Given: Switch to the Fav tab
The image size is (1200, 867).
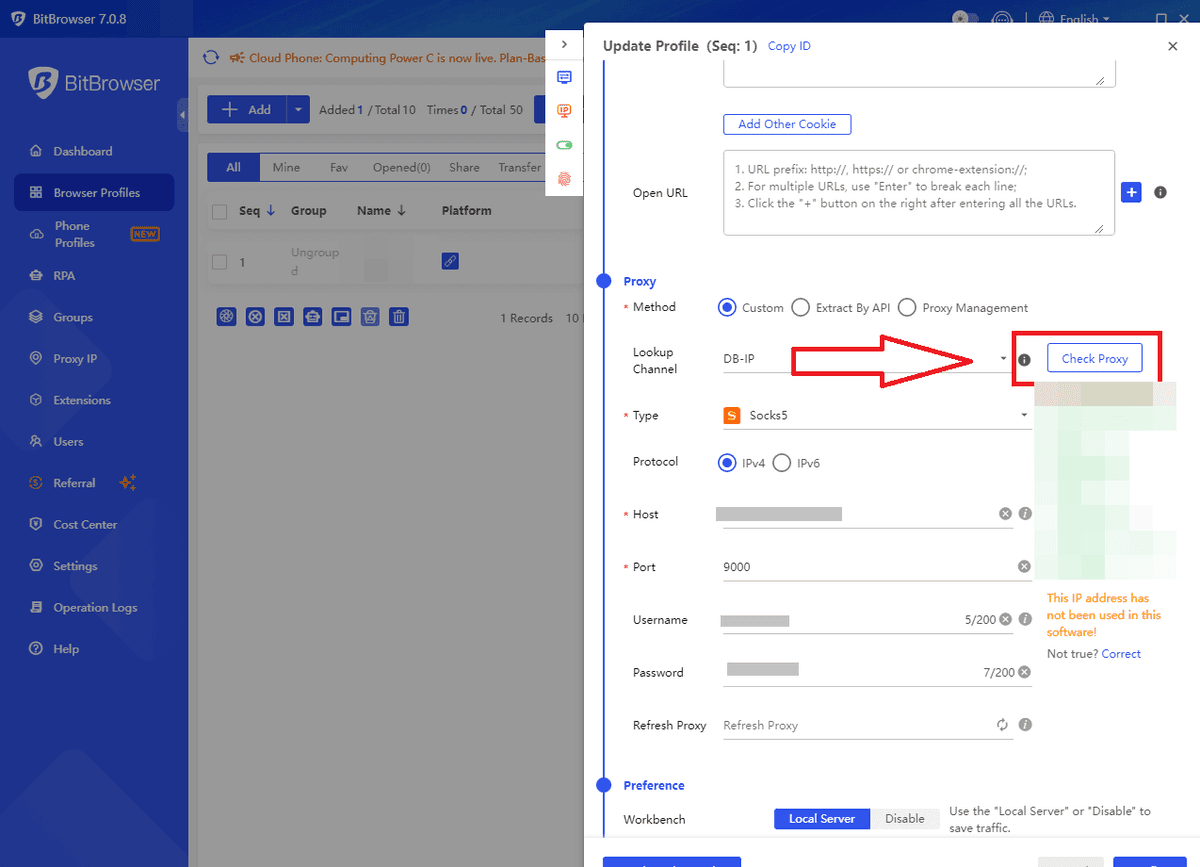Looking at the screenshot, I should coord(339,168).
